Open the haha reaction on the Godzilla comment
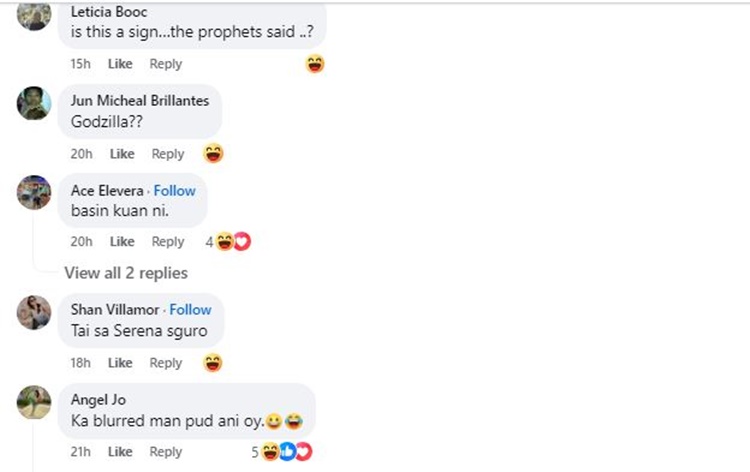The image size is (750, 472). tap(213, 154)
